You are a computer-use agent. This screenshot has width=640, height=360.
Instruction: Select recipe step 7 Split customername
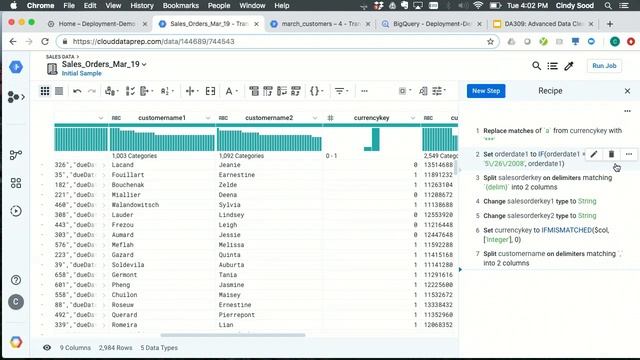549,258
